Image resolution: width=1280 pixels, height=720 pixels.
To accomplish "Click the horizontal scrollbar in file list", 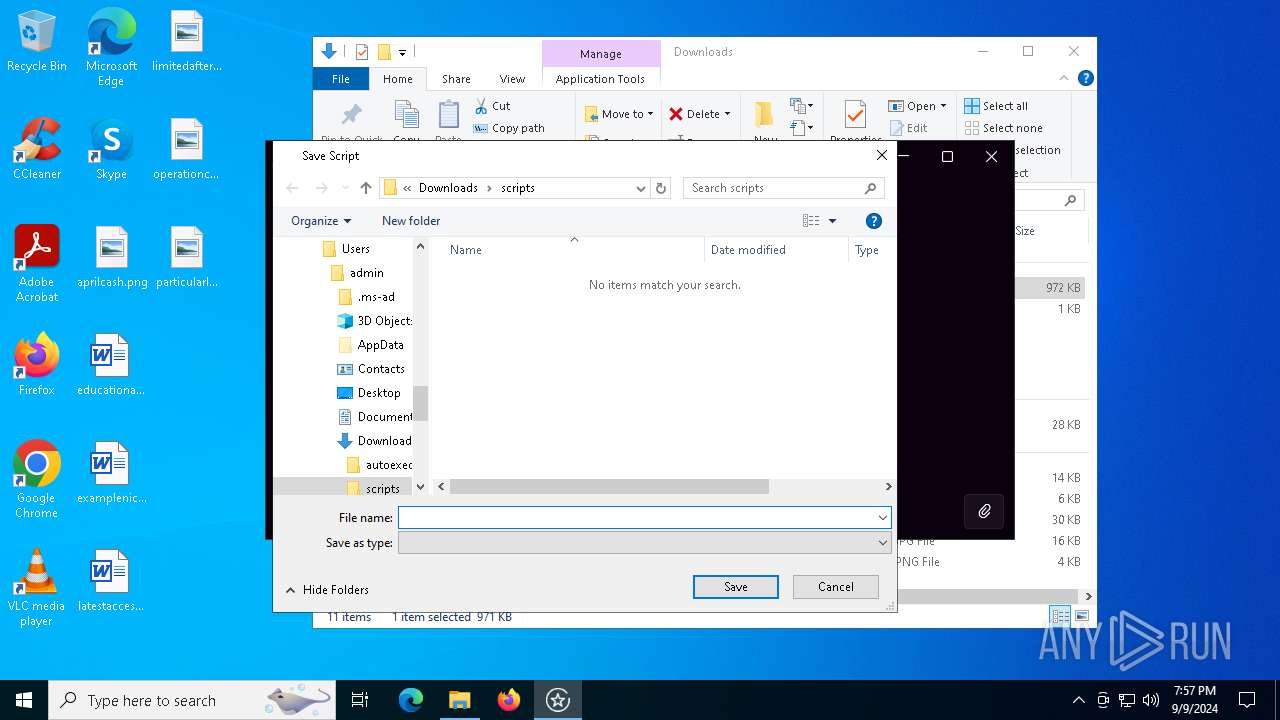I will click(609, 487).
